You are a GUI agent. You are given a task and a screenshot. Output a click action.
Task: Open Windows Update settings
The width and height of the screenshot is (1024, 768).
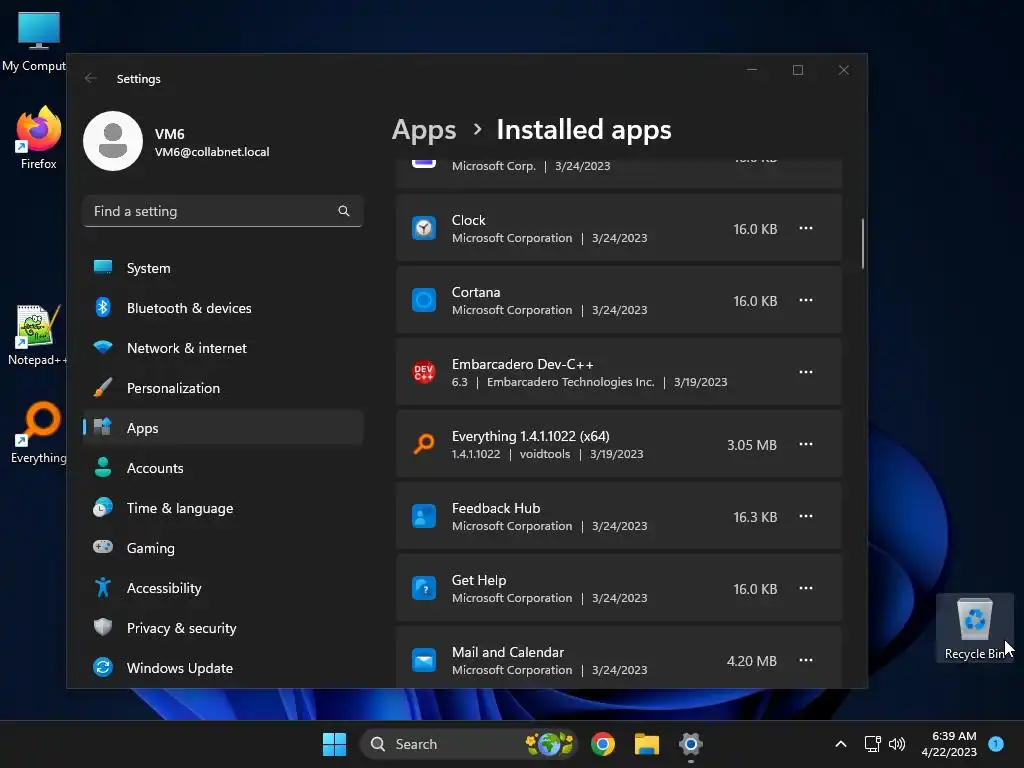pos(223,668)
